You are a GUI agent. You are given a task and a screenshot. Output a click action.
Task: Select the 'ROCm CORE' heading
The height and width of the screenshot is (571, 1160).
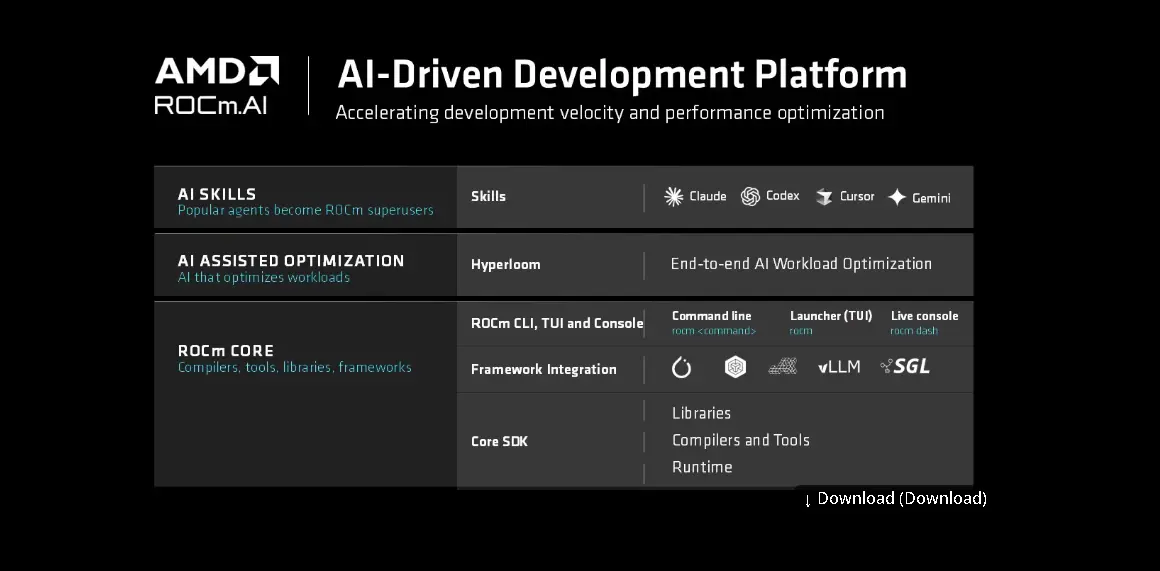pos(226,351)
